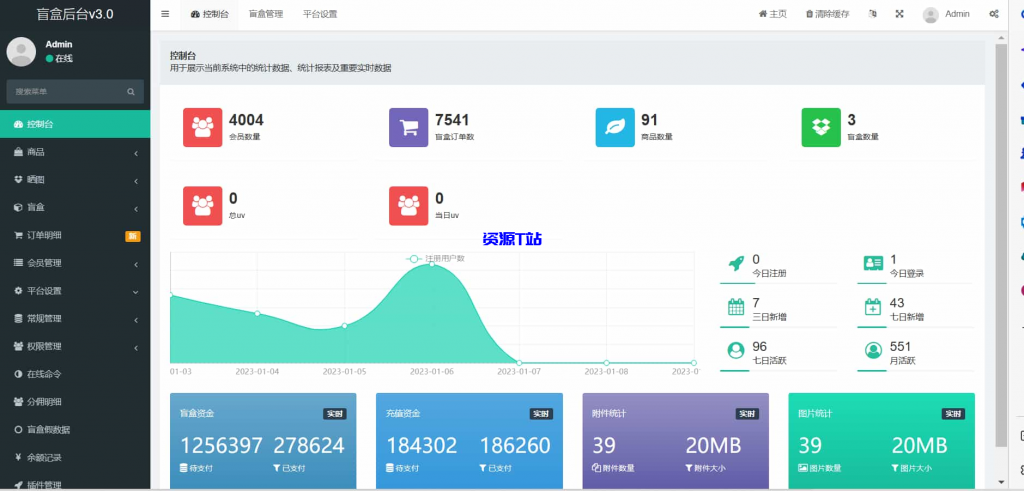The height and width of the screenshot is (491, 1024).
Task: Click the user circle icon for 七日活跃
Action: coord(736,351)
